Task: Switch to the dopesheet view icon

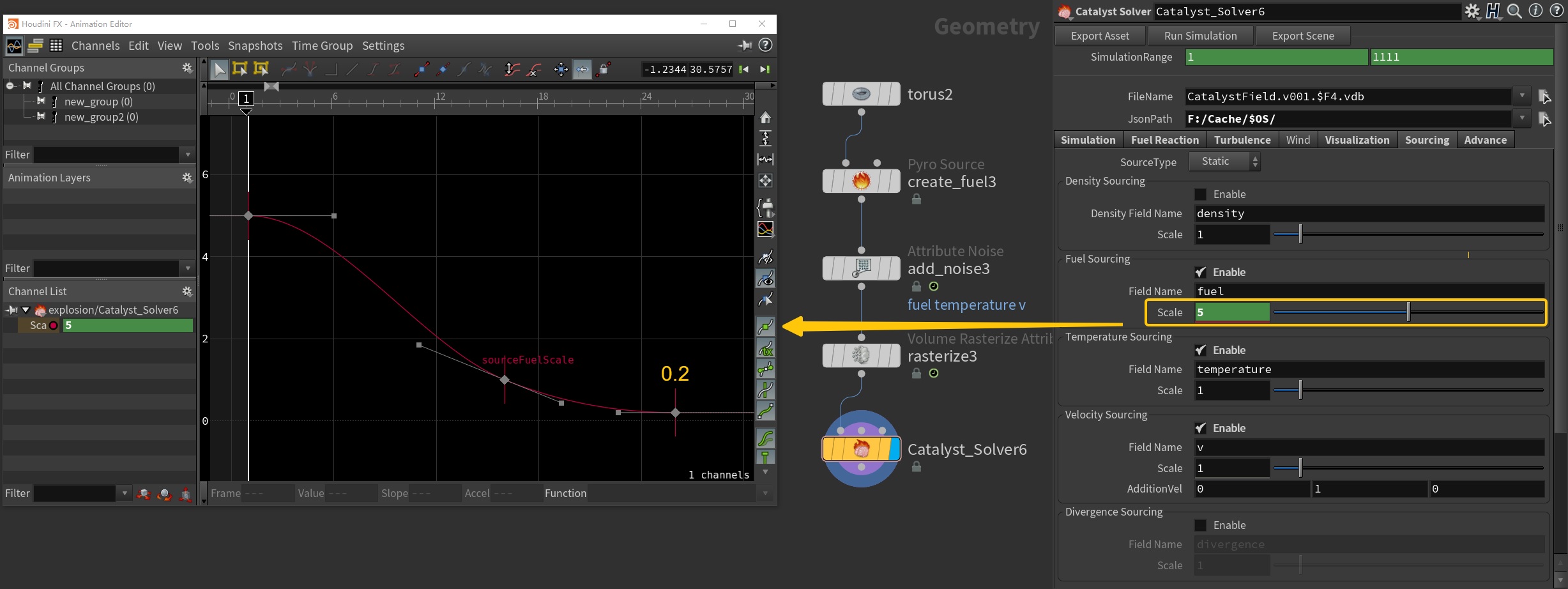Action: [x=35, y=45]
